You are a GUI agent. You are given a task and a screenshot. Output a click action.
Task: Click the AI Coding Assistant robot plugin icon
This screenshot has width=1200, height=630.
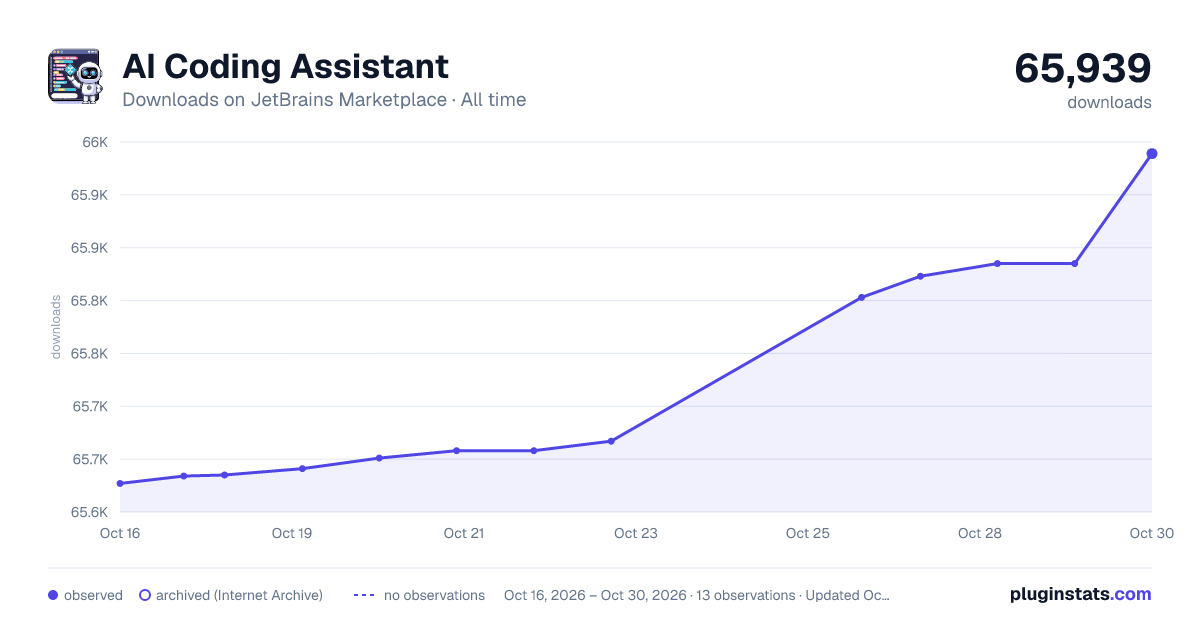pyautogui.click(x=76, y=76)
